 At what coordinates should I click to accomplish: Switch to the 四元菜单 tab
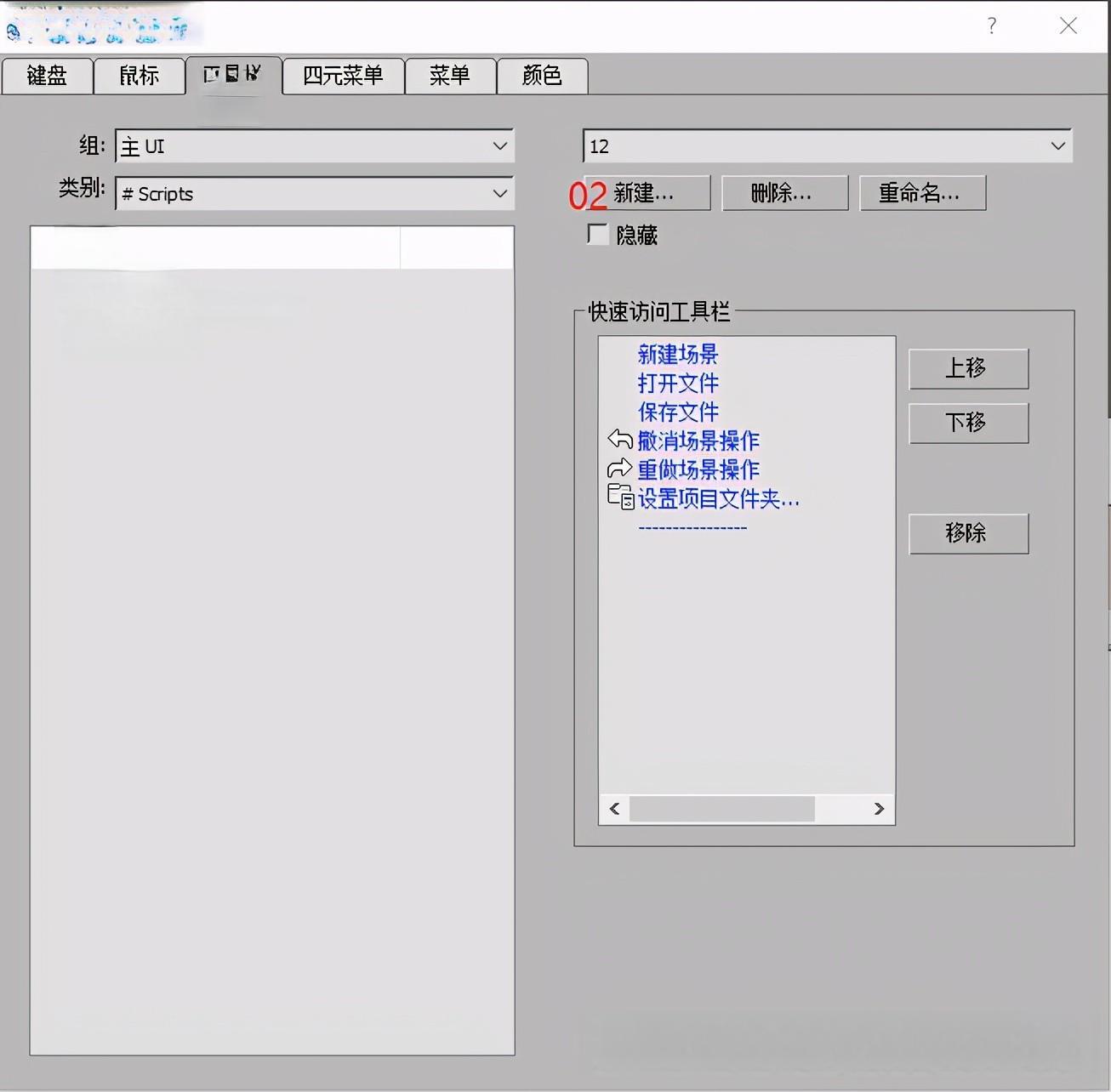click(x=343, y=76)
